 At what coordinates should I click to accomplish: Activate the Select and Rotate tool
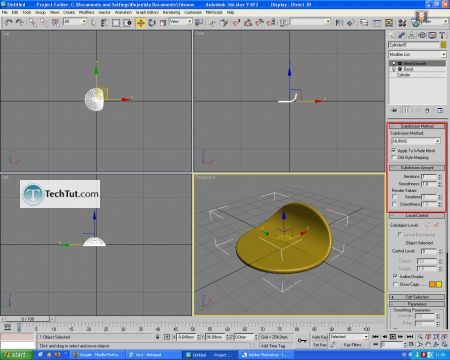pyautogui.click(x=152, y=23)
